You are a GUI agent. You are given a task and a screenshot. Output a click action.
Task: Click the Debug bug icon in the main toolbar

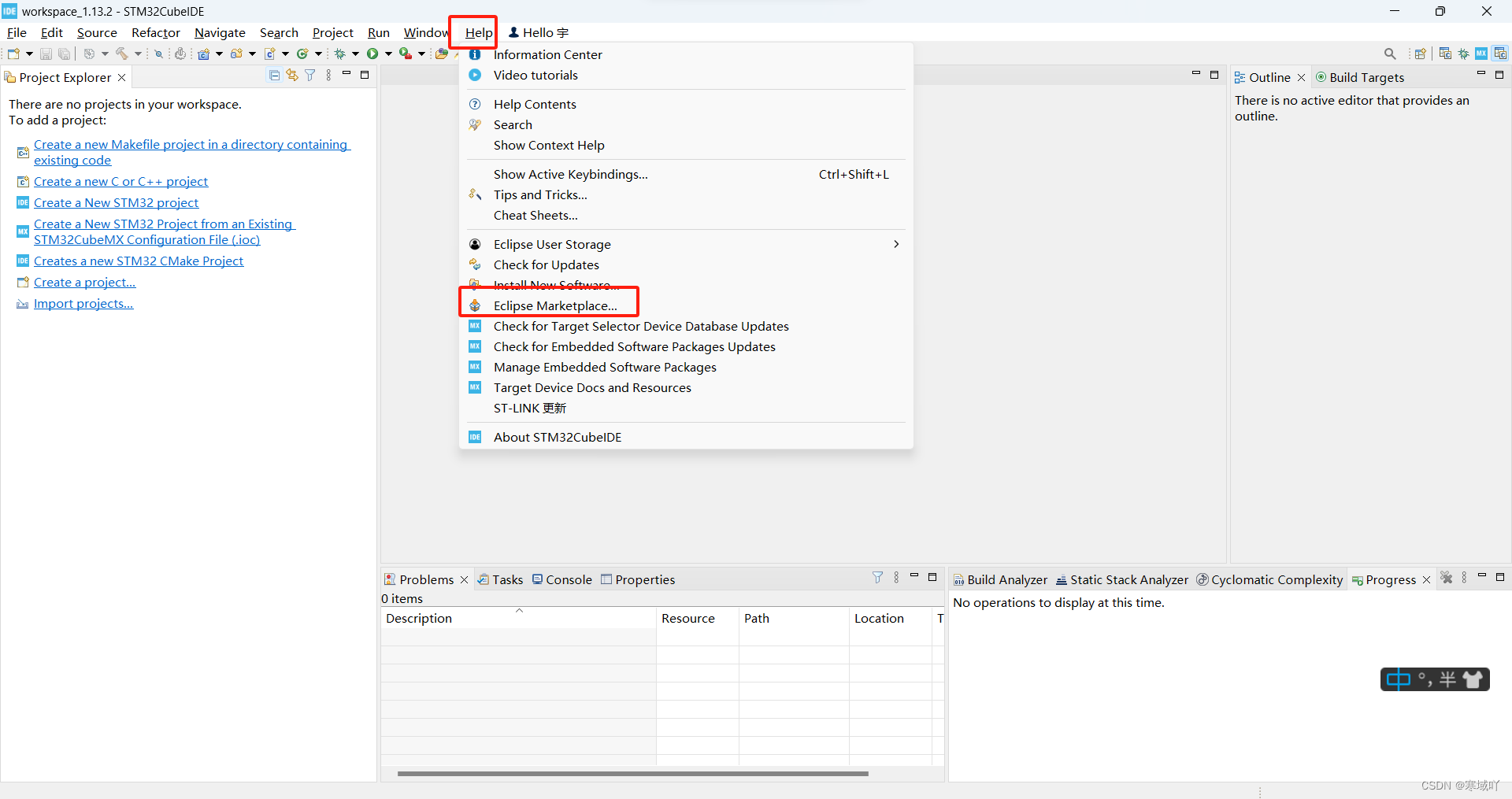[339, 54]
